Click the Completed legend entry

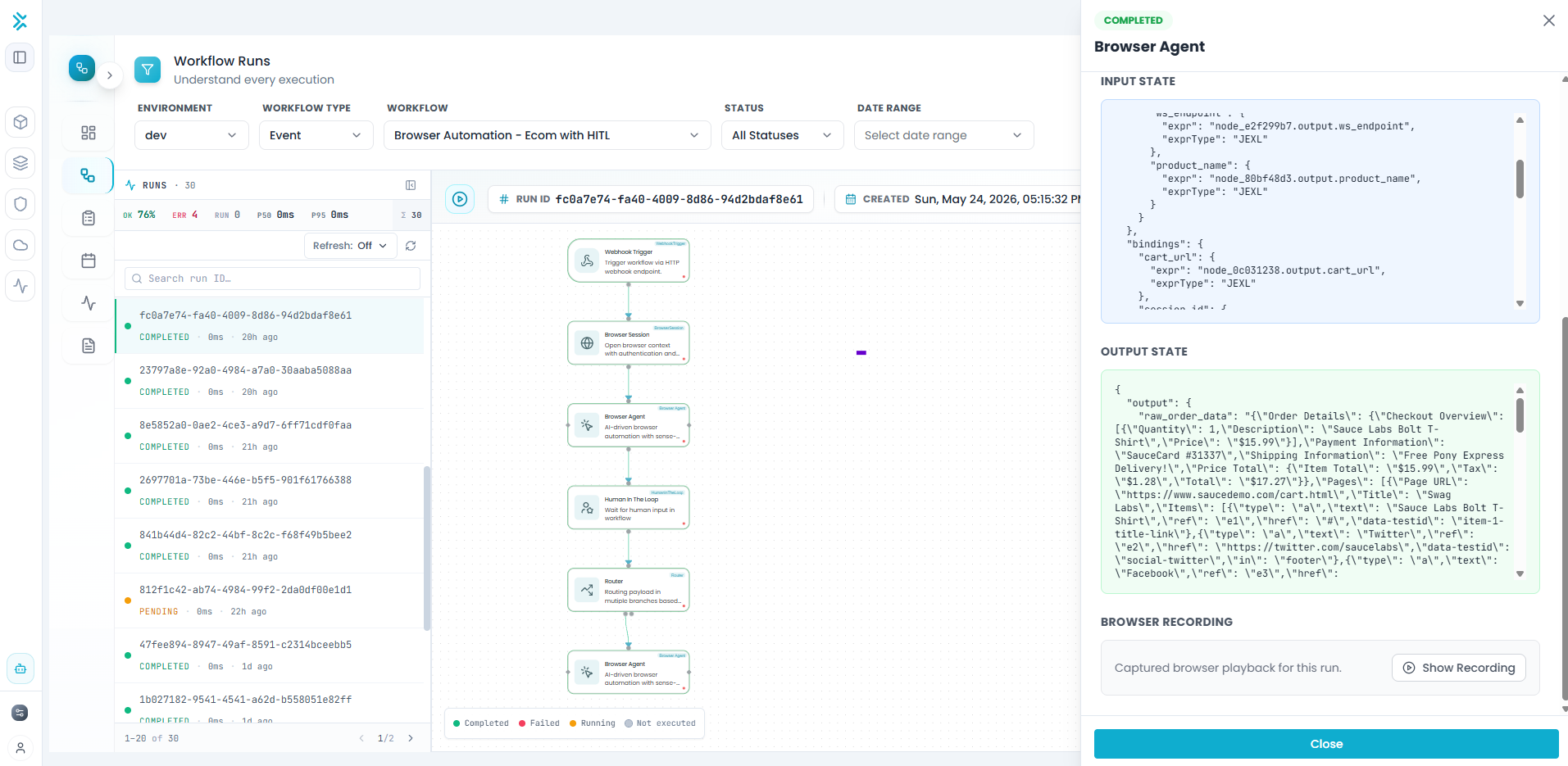pyautogui.click(x=480, y=723)
